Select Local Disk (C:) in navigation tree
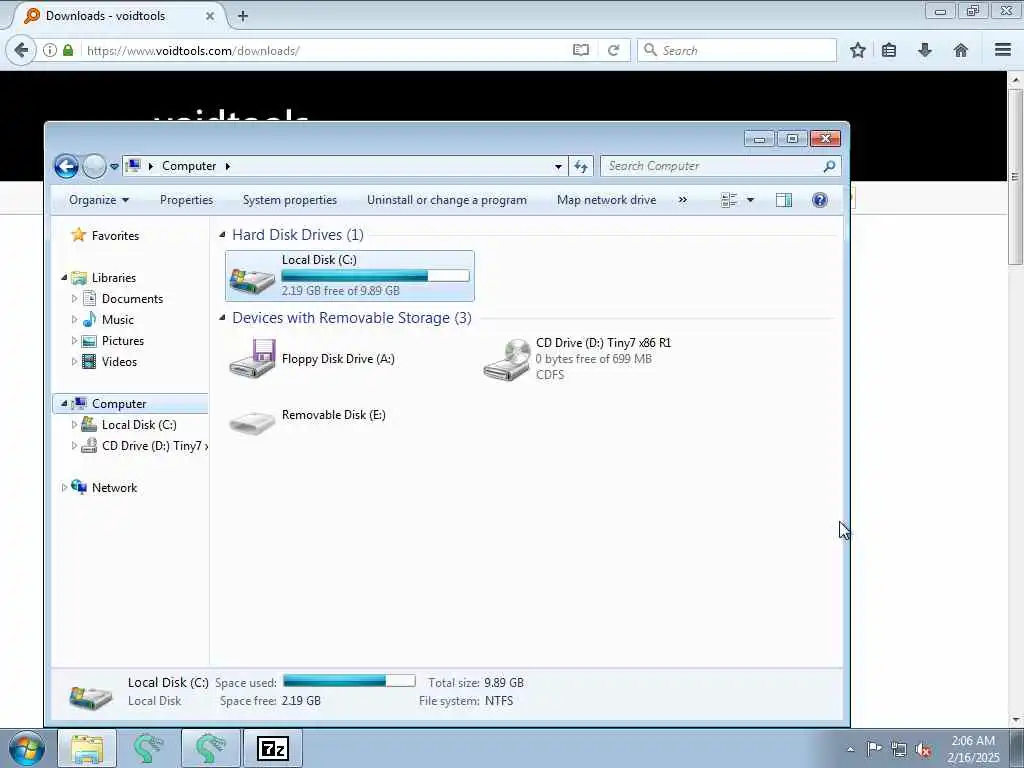 [138, 424]
